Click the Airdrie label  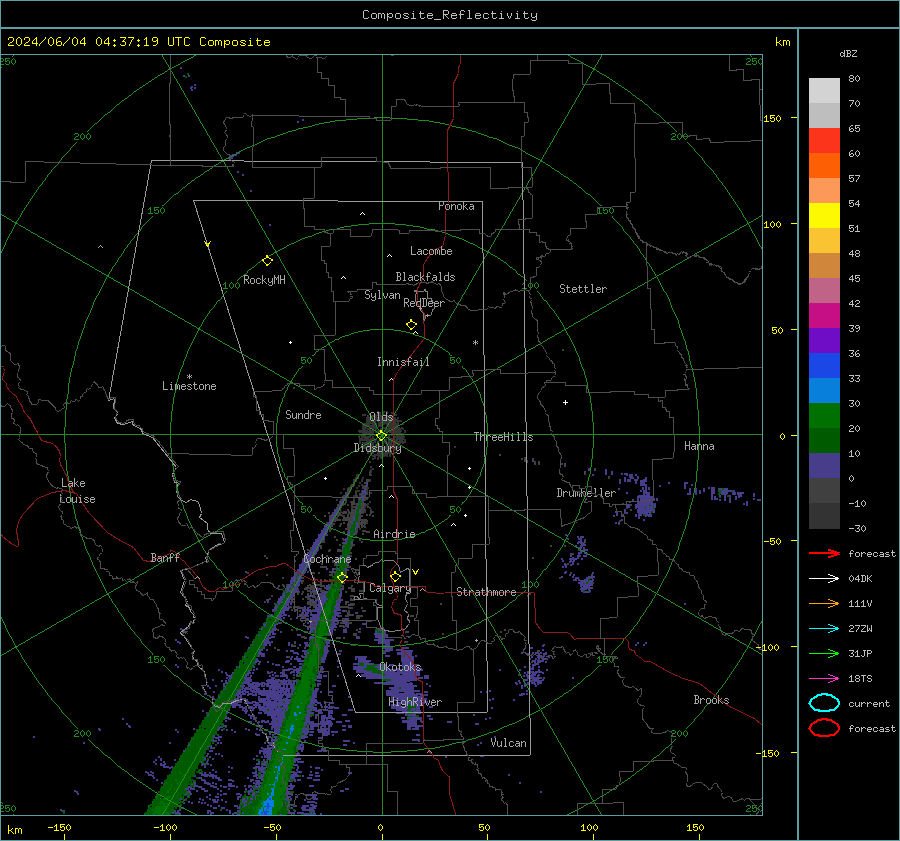pyautogui.click(x=394, y=534)
